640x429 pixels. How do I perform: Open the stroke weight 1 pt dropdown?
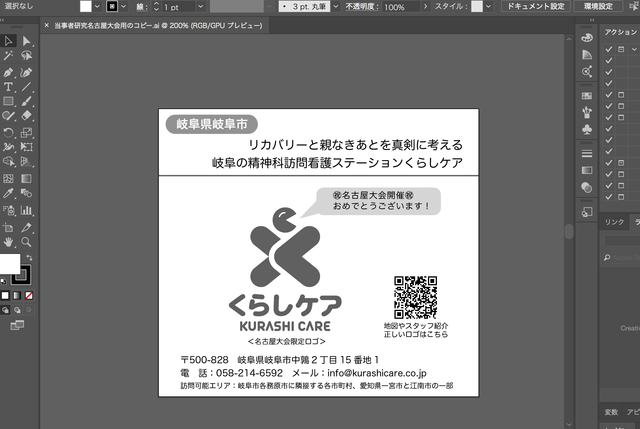(x=200, y=7)
